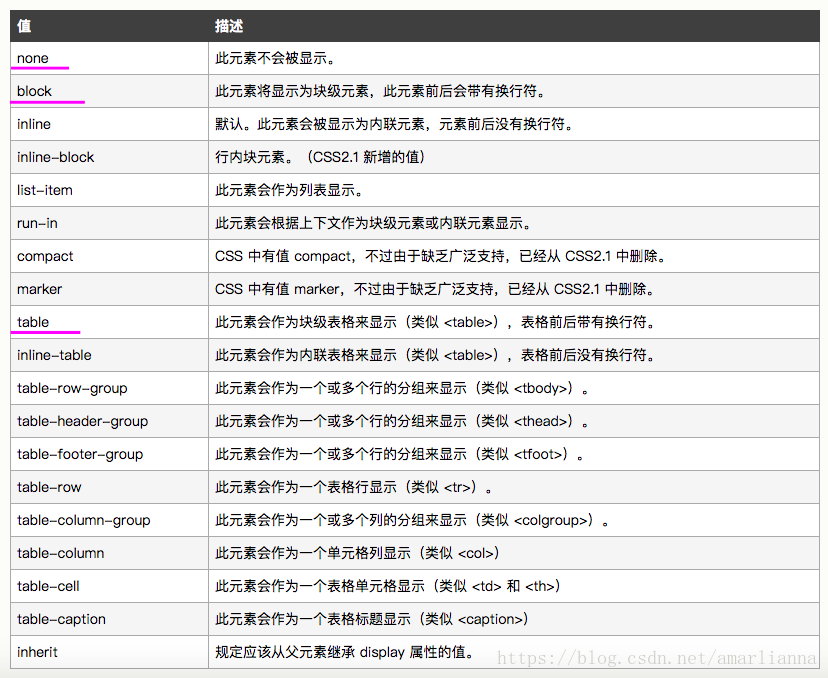Select the 'compact' value cell
The height and width of the screenshot is (678, 828).
[x=109, y=256]
